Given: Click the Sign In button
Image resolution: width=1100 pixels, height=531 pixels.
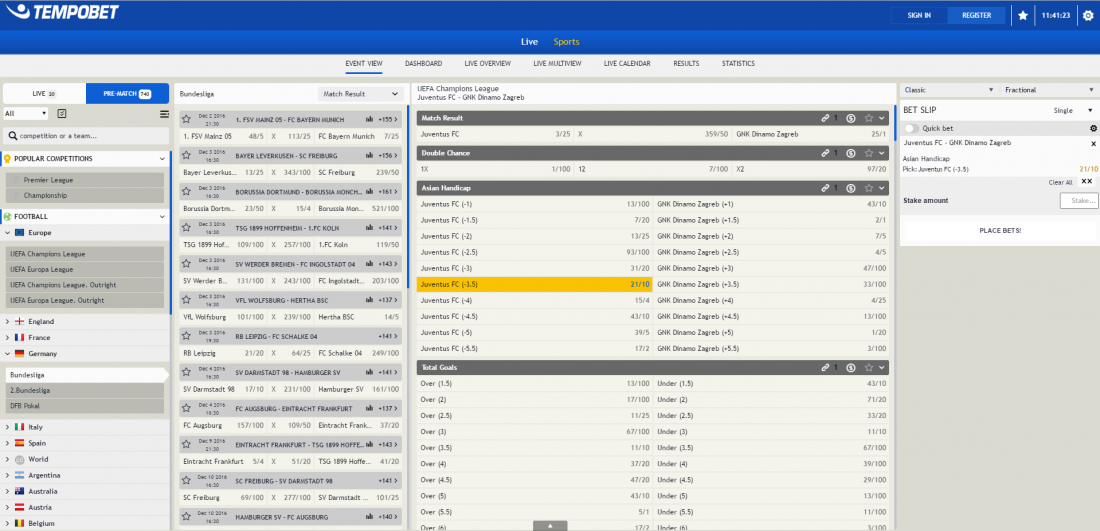Looking at the screenshot, I should pos(919,15).
